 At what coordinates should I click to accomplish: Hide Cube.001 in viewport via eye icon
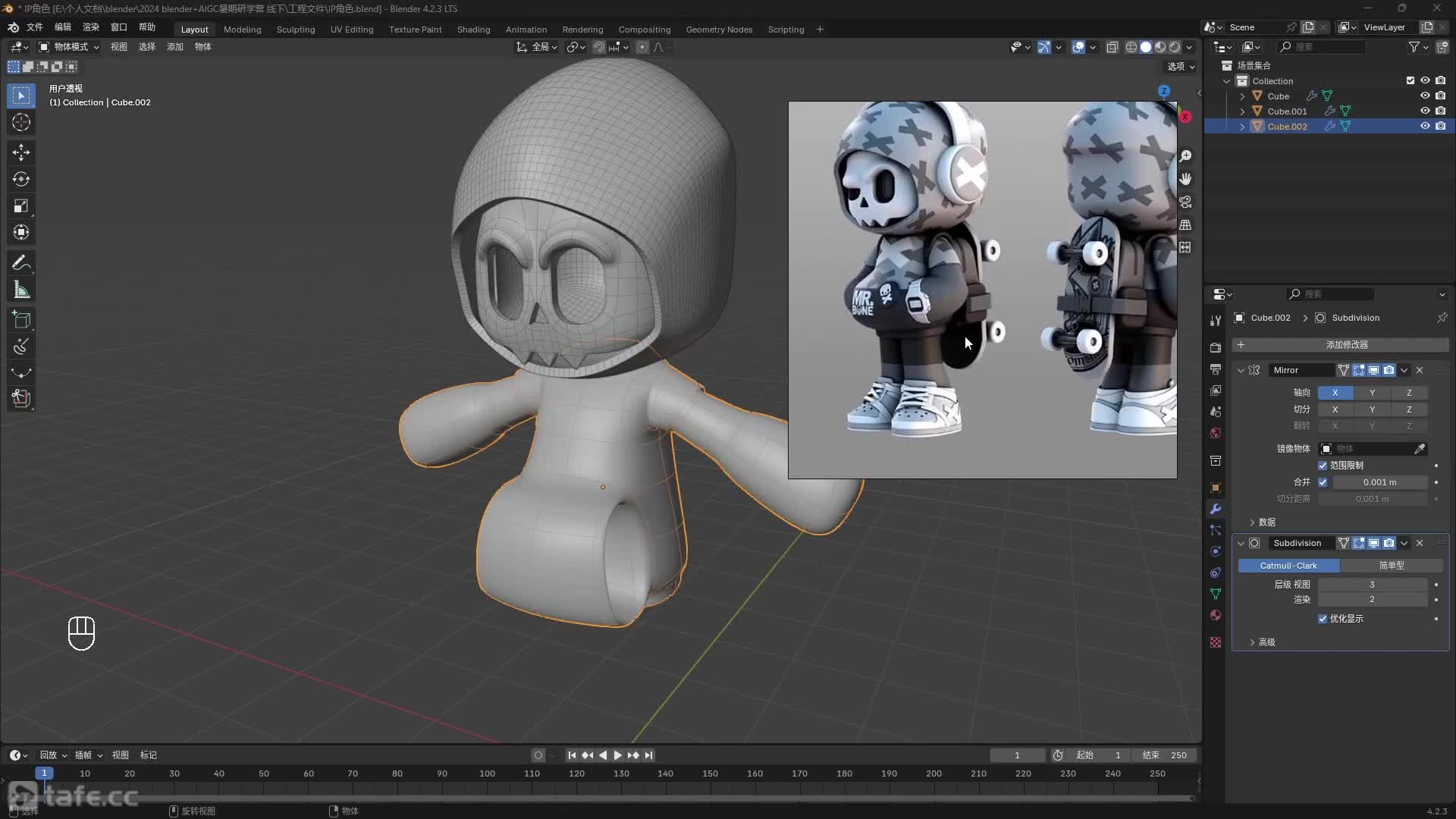click(1425, 111)
